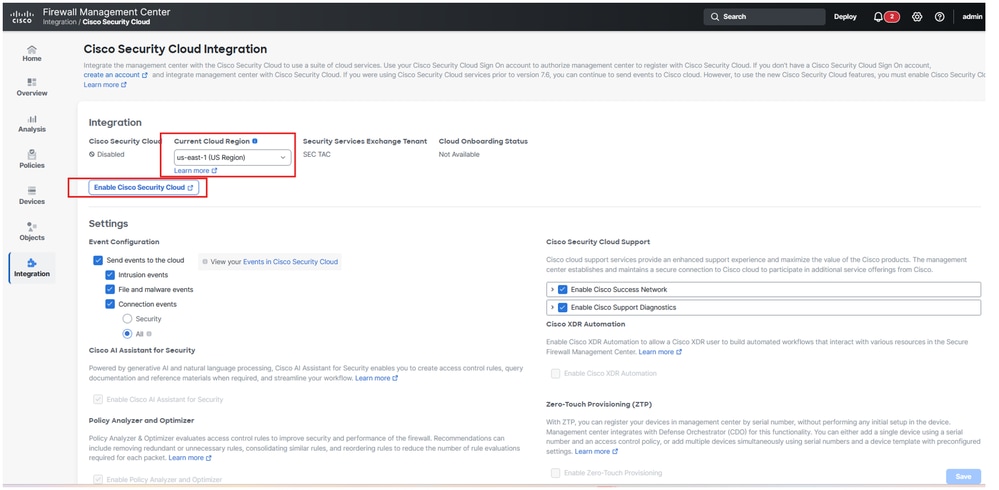999x490 pixels.
Task: Open Events in Cisco Security Cloud link
Action: tap(290, 262)
